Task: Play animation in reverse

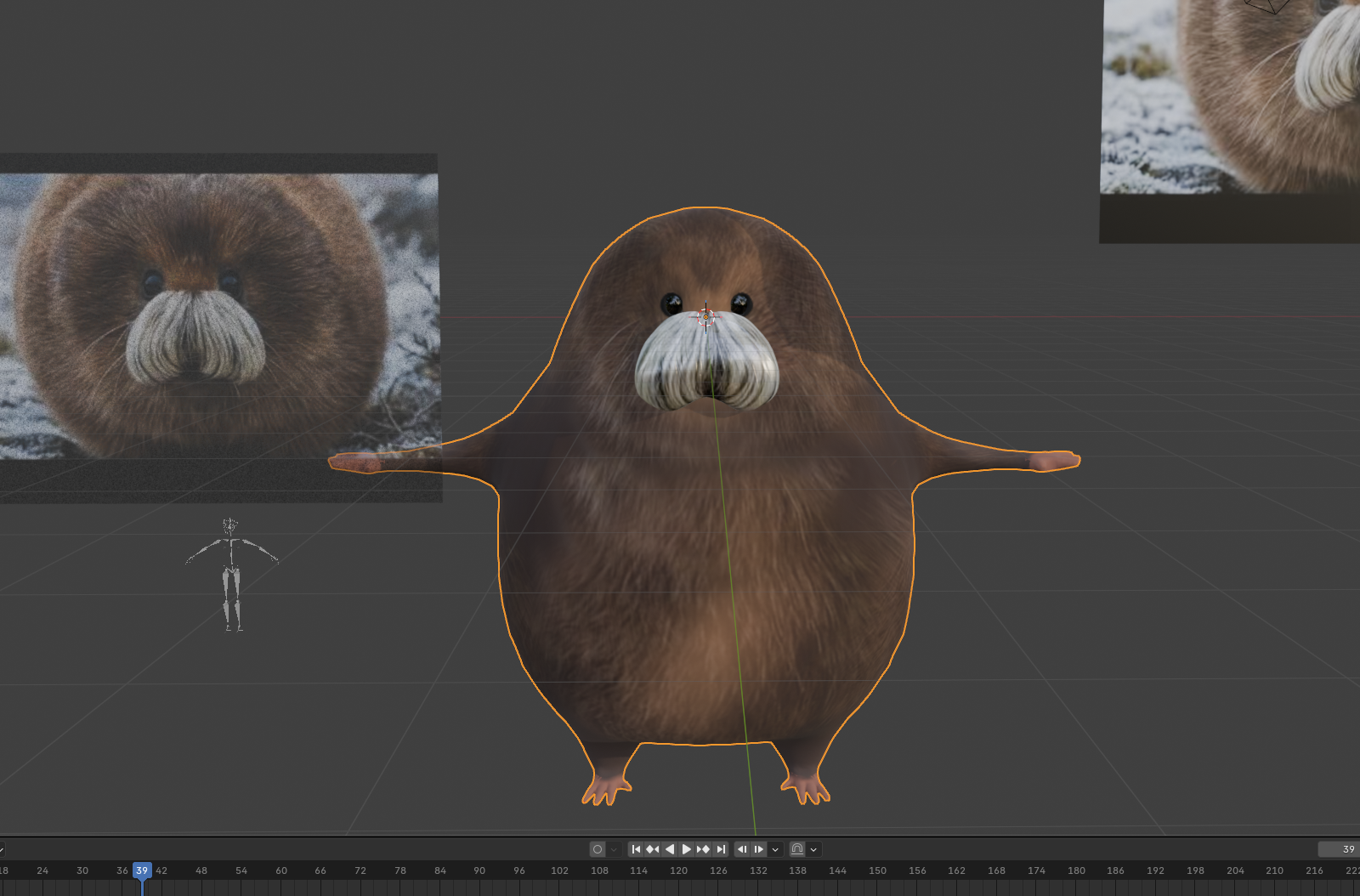Action: pos(670,849)
